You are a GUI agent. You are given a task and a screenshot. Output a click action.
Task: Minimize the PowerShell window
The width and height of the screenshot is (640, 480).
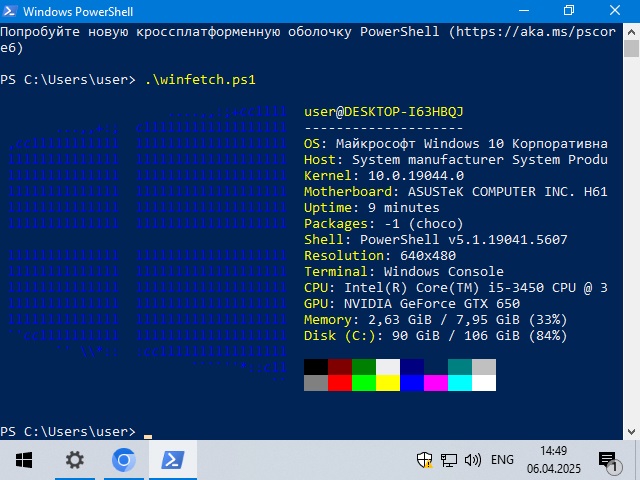tap(524, 11)
